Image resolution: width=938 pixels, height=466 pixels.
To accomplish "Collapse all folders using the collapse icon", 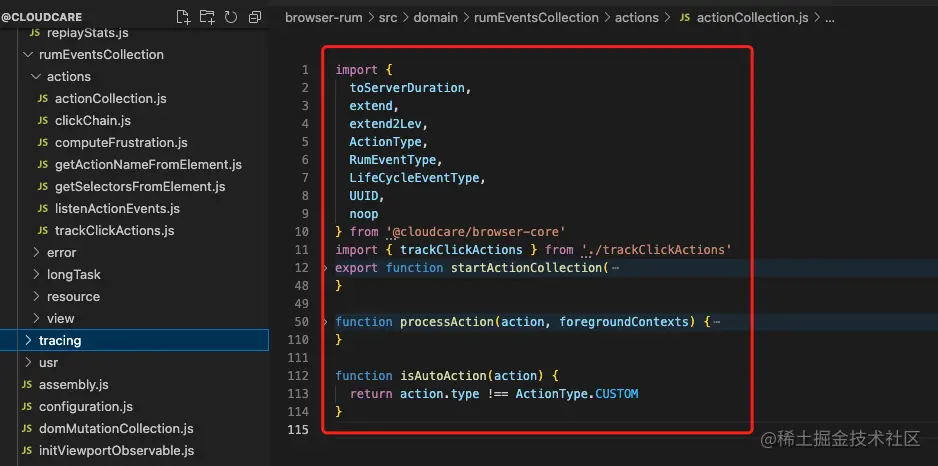I will (x=255, y=17).
